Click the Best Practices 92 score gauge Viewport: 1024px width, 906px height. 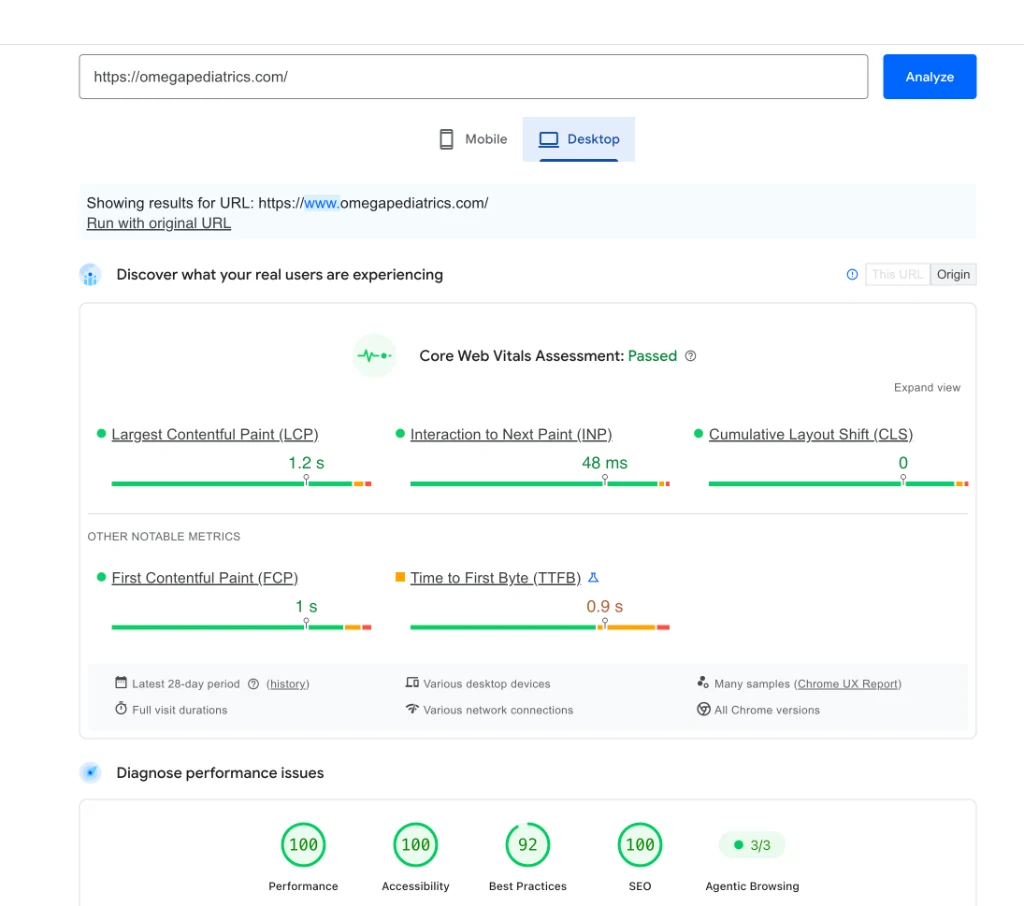tap(528, 845)
